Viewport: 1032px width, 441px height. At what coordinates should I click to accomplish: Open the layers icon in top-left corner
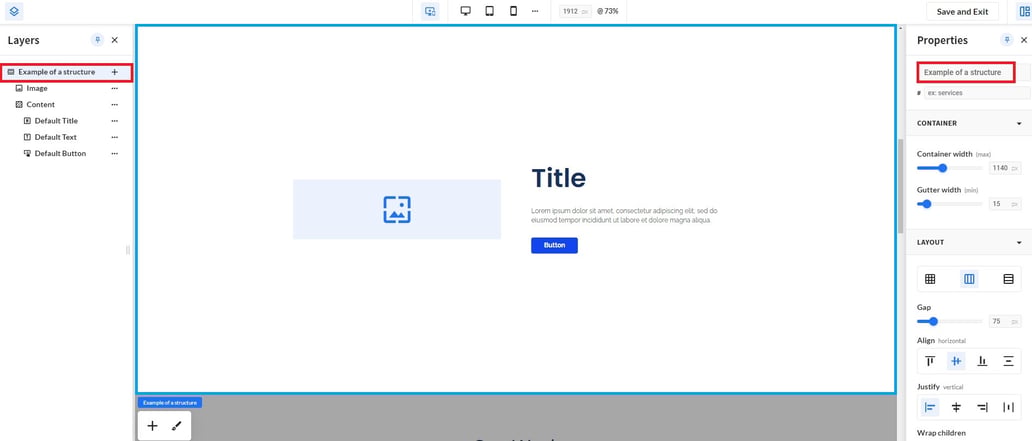pos(14,11)
